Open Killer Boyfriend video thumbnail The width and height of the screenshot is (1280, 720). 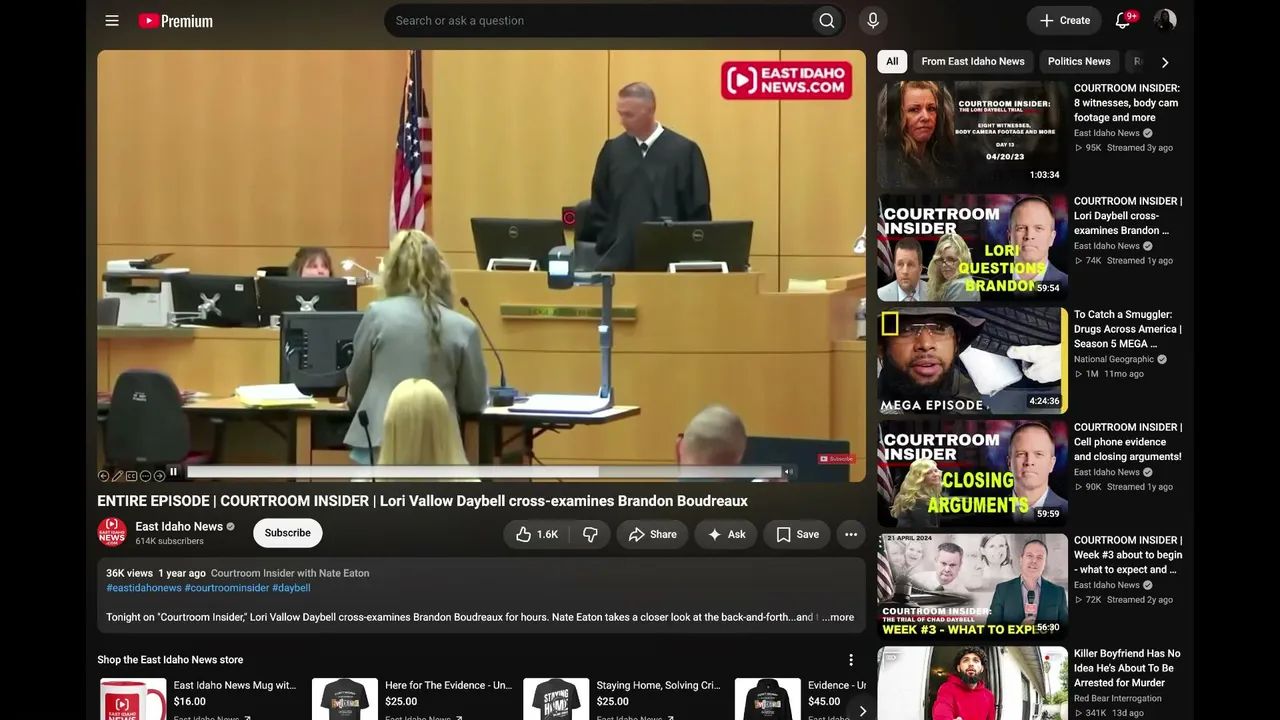[973, 683]
